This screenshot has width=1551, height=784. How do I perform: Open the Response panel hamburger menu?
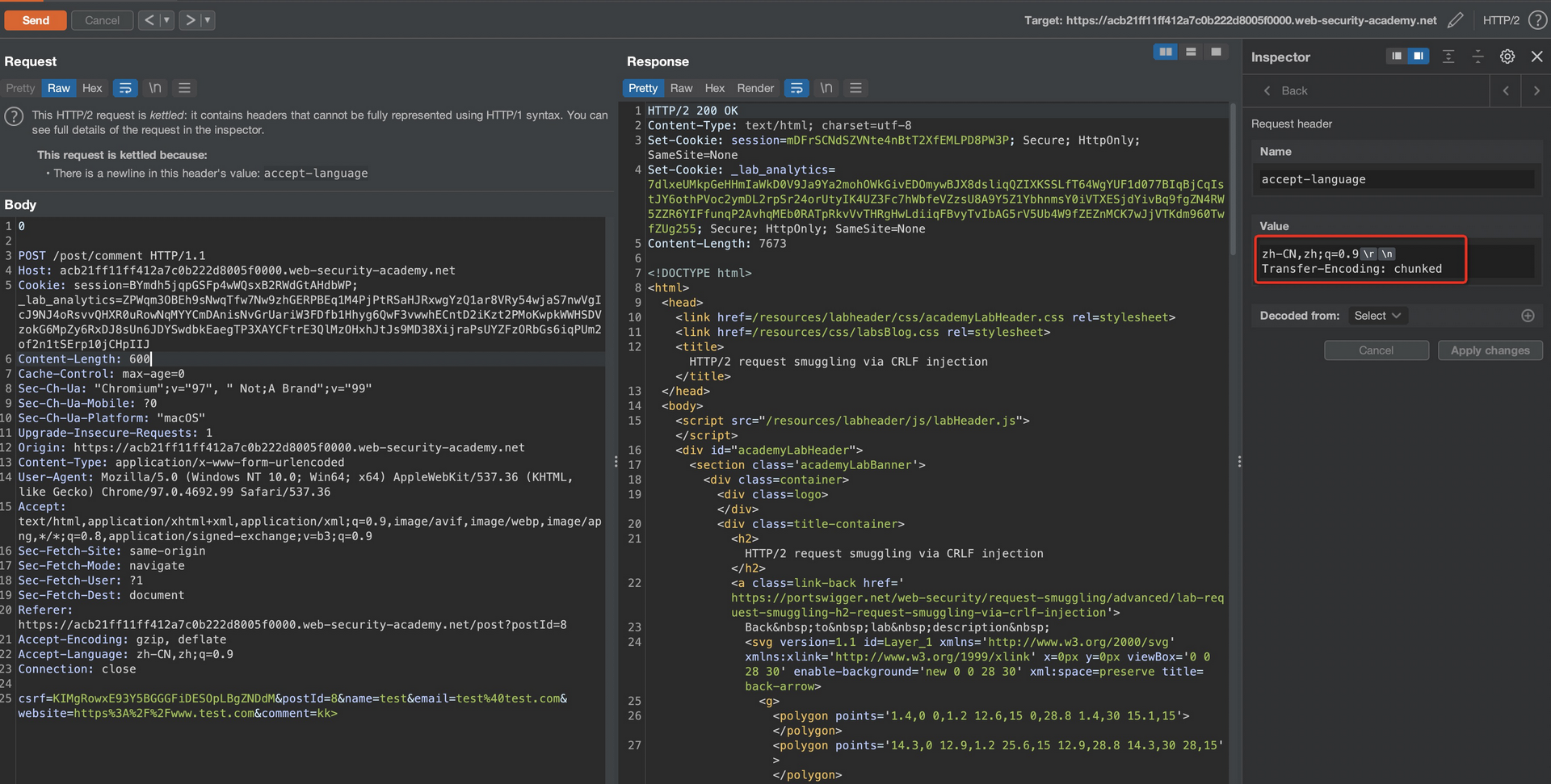[x=855, y=88]
